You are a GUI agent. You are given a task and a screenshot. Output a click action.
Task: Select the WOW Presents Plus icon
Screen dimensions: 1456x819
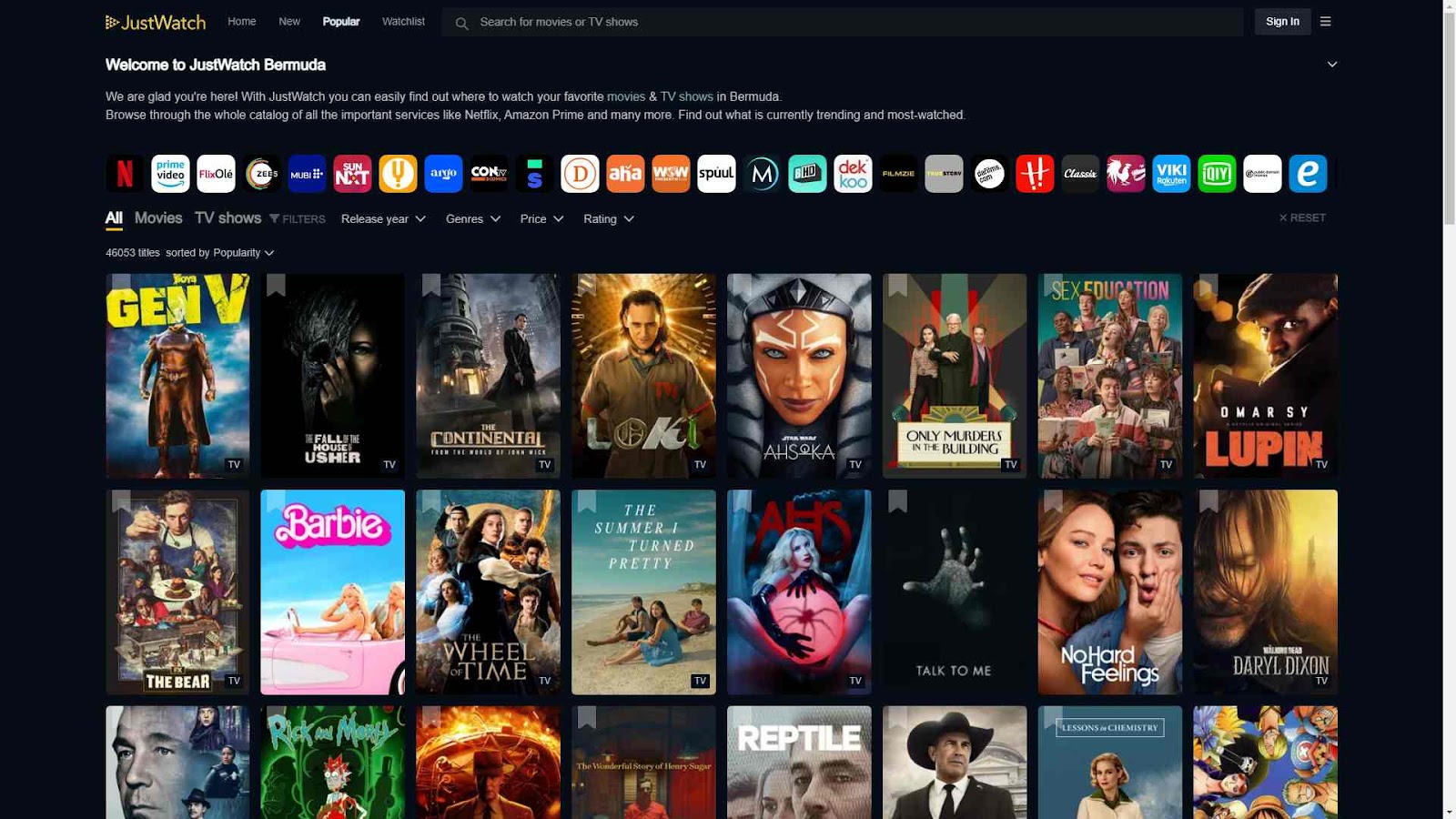point(671,174)
